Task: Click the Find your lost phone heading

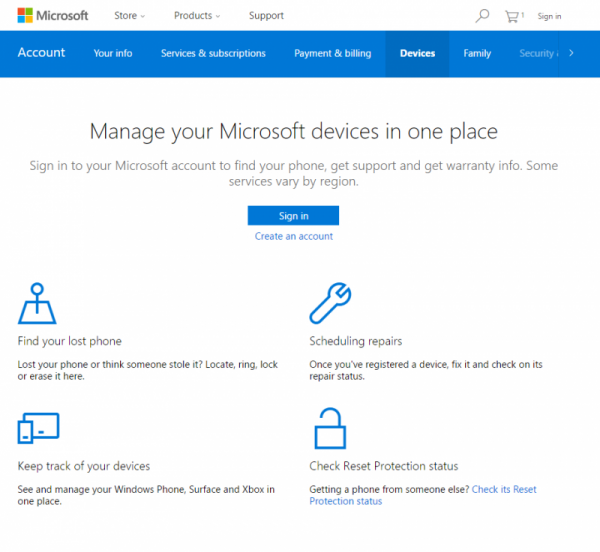Action: point(70,341)
